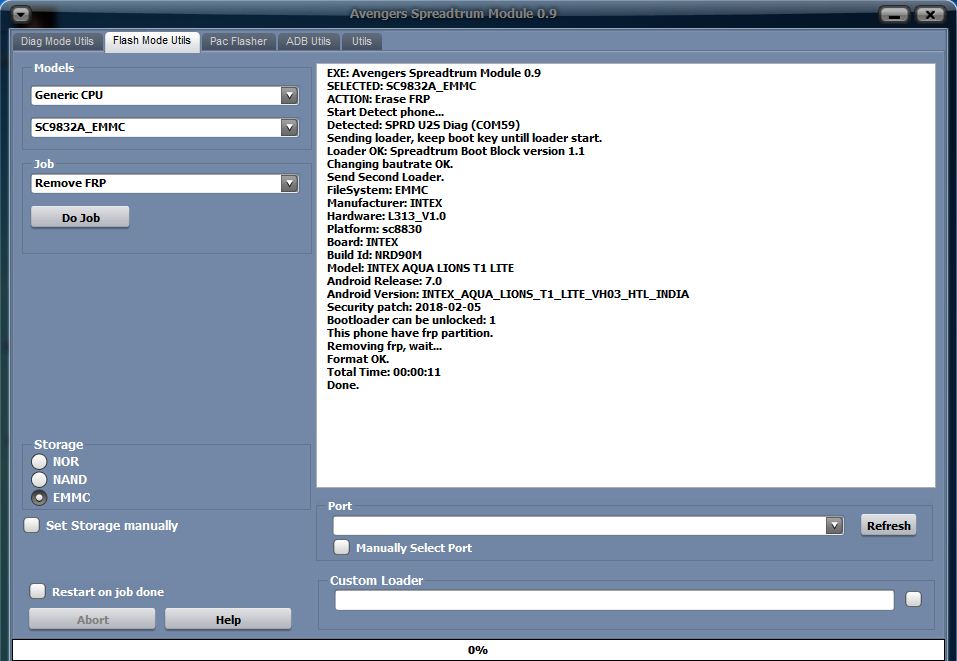Open the Pac Flasher tab
957x661 pixels.
tap(238, 42)
